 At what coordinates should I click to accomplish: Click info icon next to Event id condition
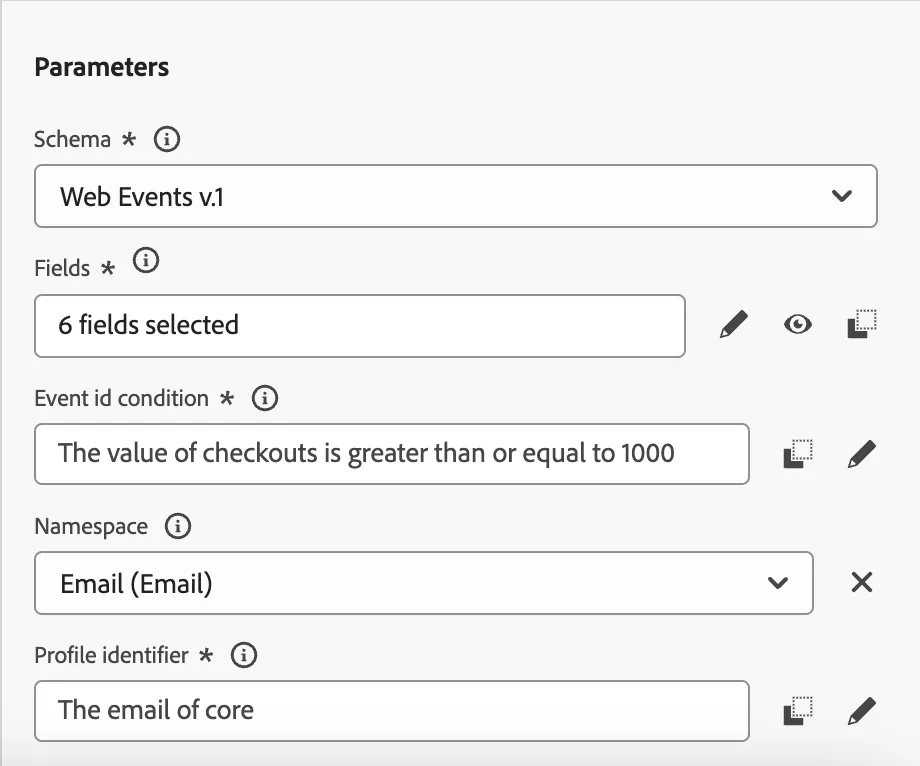pyautogui.click(x=265, y=398)
